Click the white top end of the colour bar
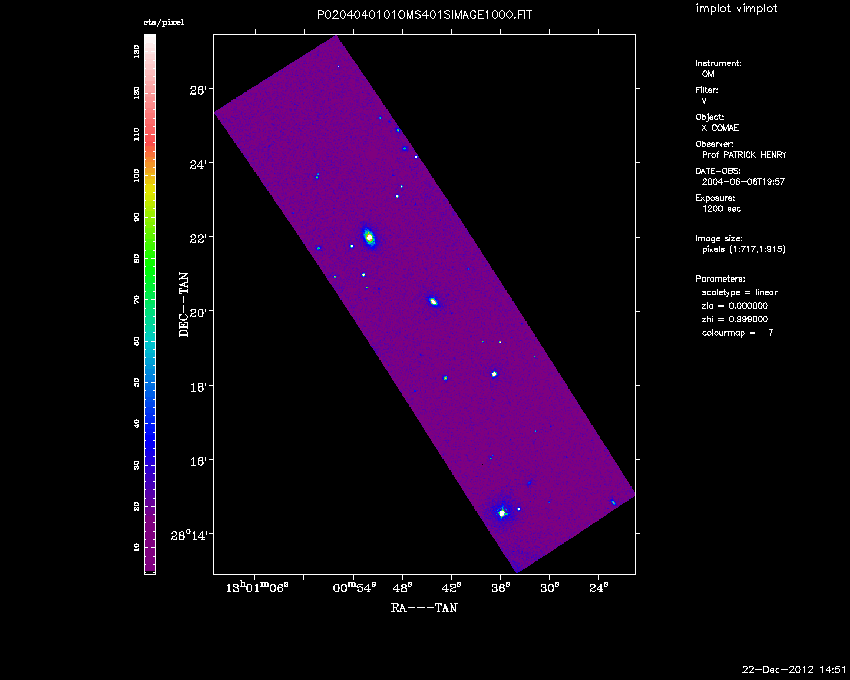The width and height of the screenshot is (850, 680). point(150,41)
